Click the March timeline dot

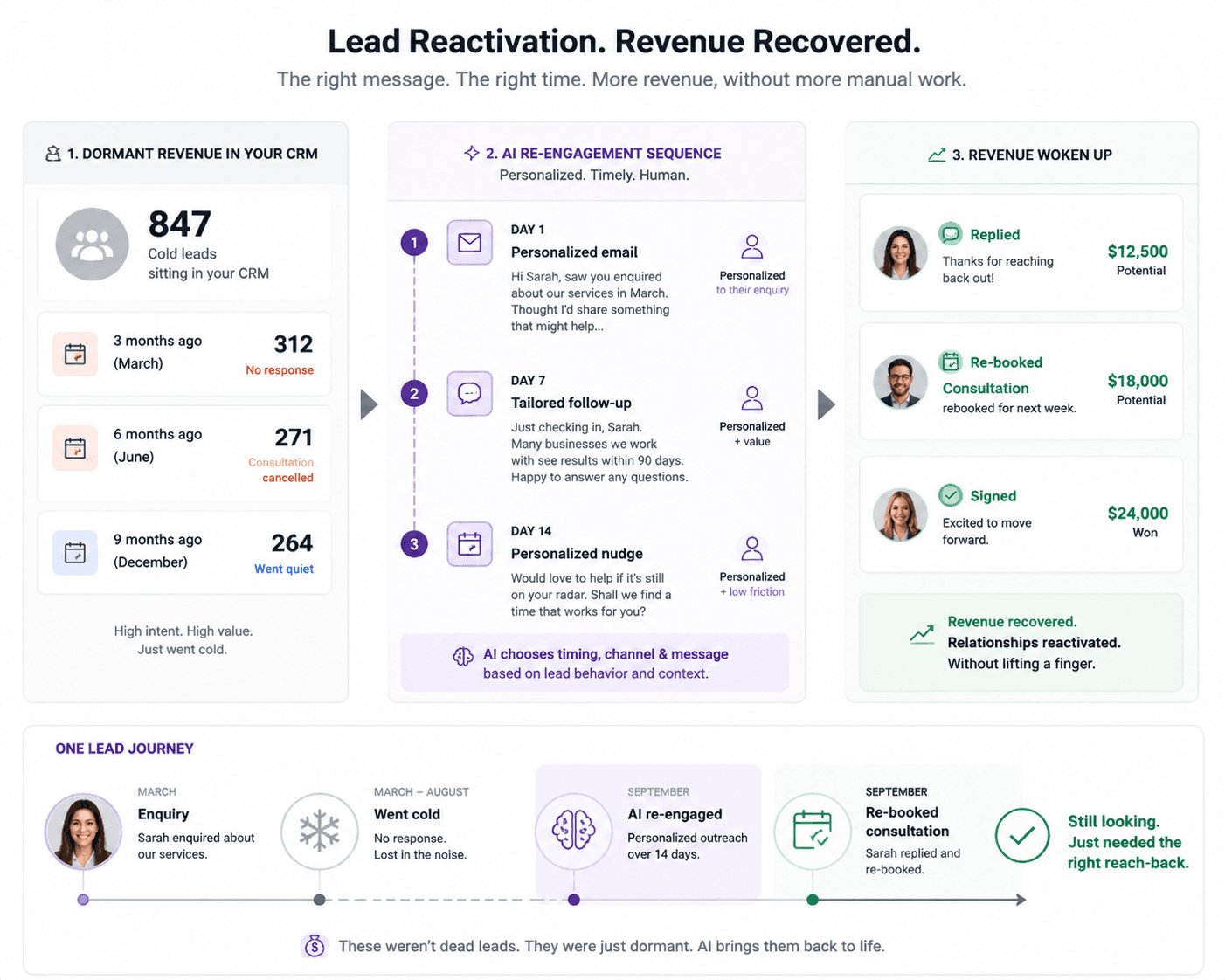(83, 900)
